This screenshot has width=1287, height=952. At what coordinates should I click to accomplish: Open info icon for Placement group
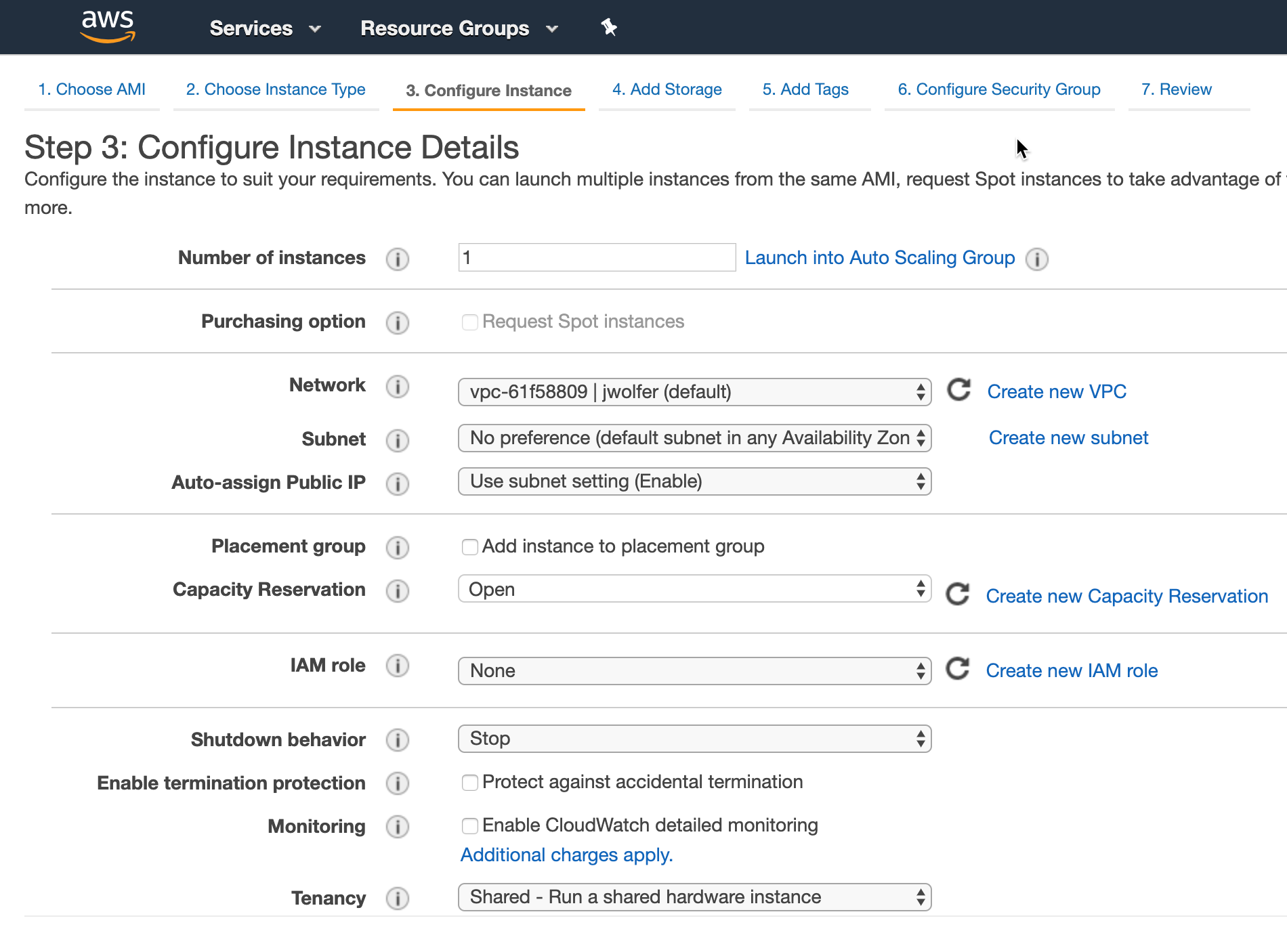398,547
